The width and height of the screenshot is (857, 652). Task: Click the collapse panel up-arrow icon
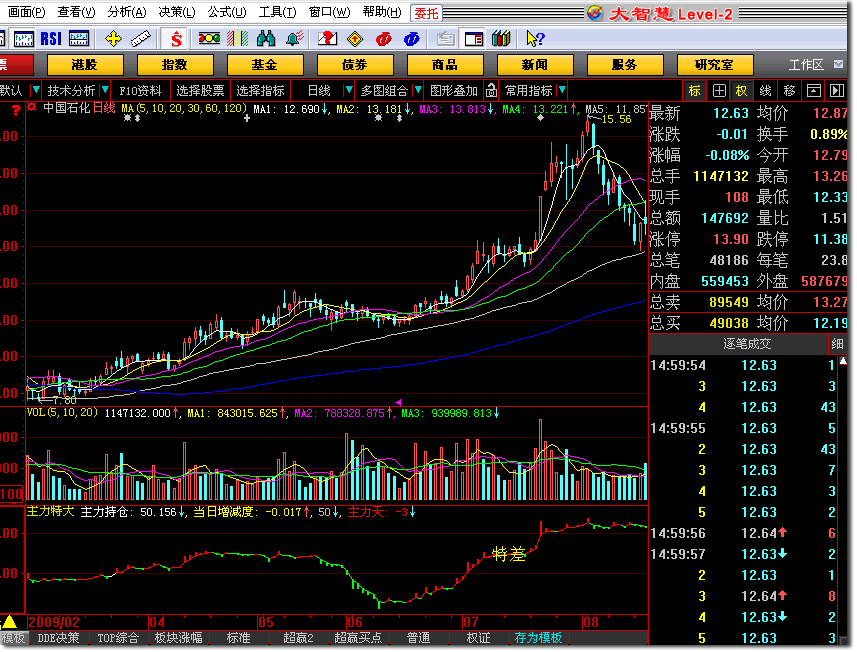[x=814, y=91]
